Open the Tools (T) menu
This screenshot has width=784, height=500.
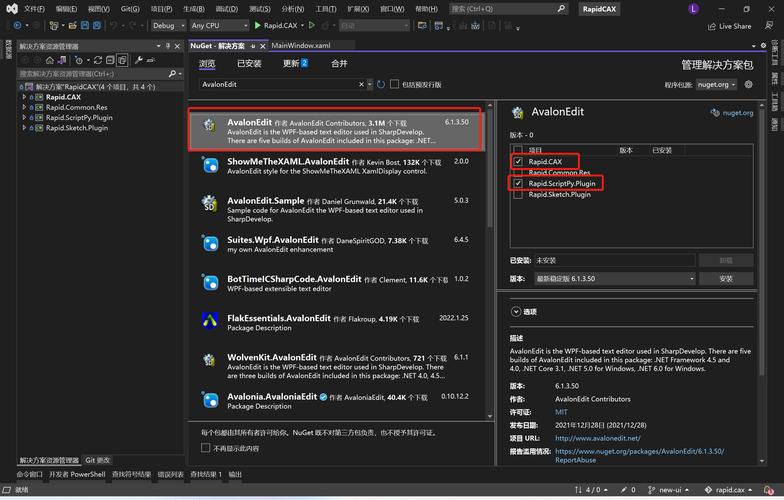click(326, 9)
